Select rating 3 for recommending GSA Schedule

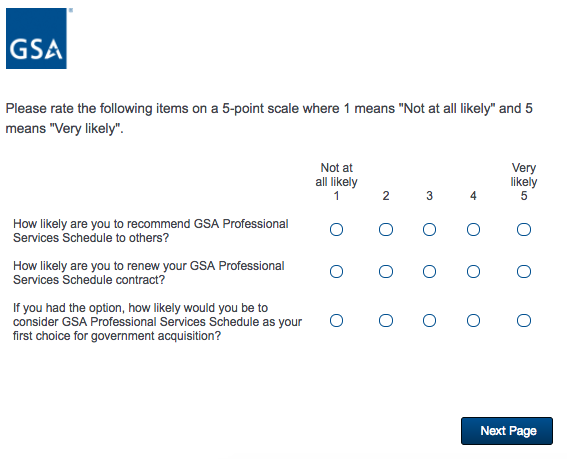point(429,229)
